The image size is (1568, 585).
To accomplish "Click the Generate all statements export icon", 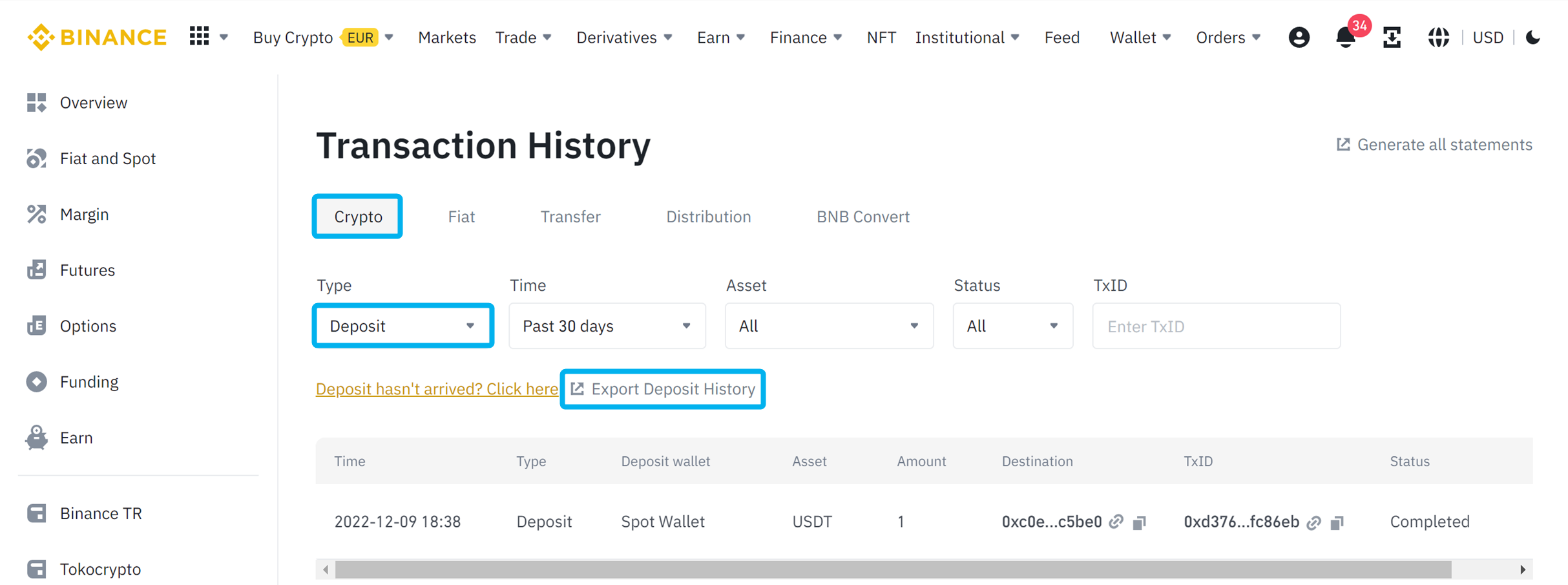I will tap(1343, 144).
